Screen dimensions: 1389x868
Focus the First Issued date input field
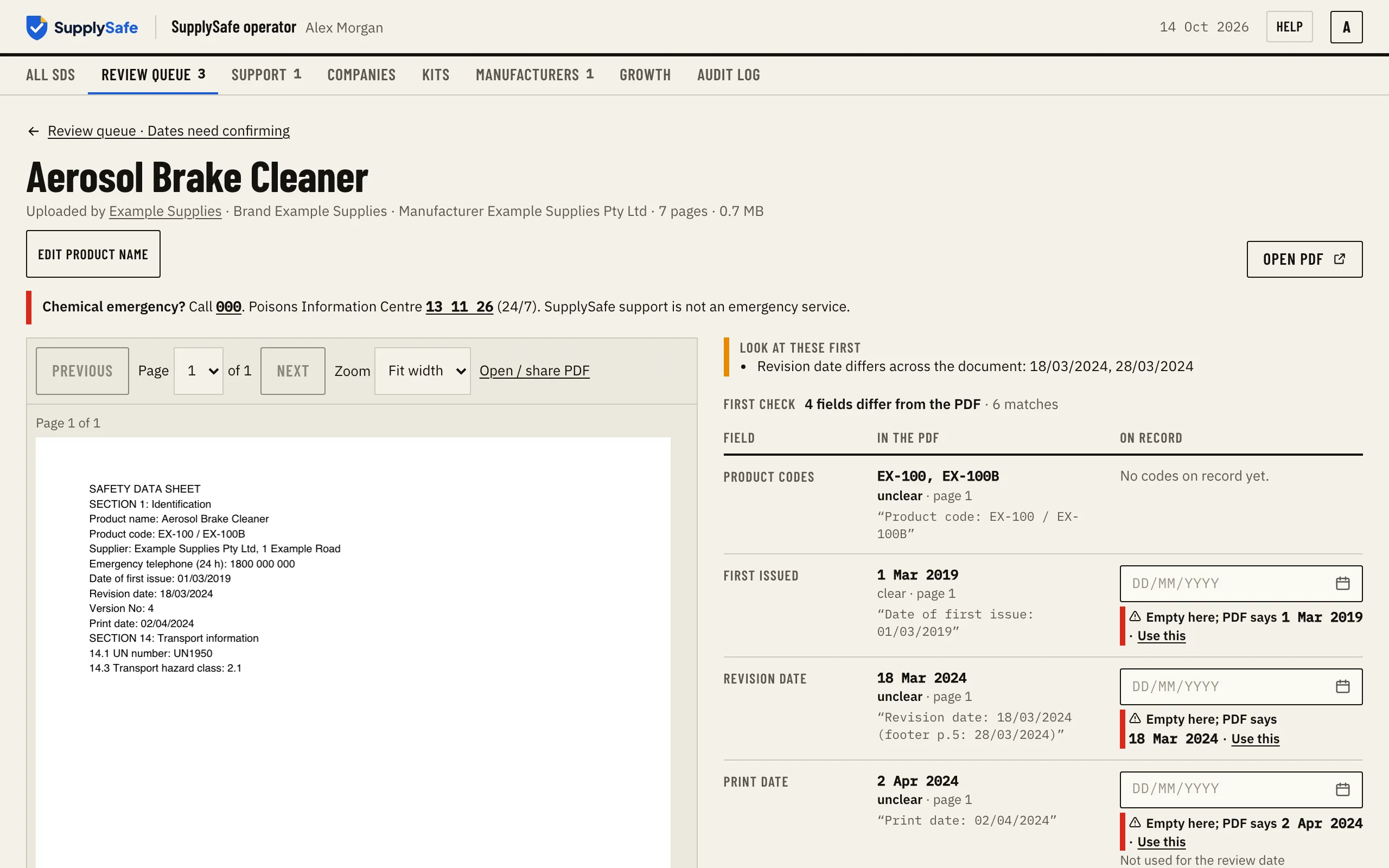coord(1241,583)
